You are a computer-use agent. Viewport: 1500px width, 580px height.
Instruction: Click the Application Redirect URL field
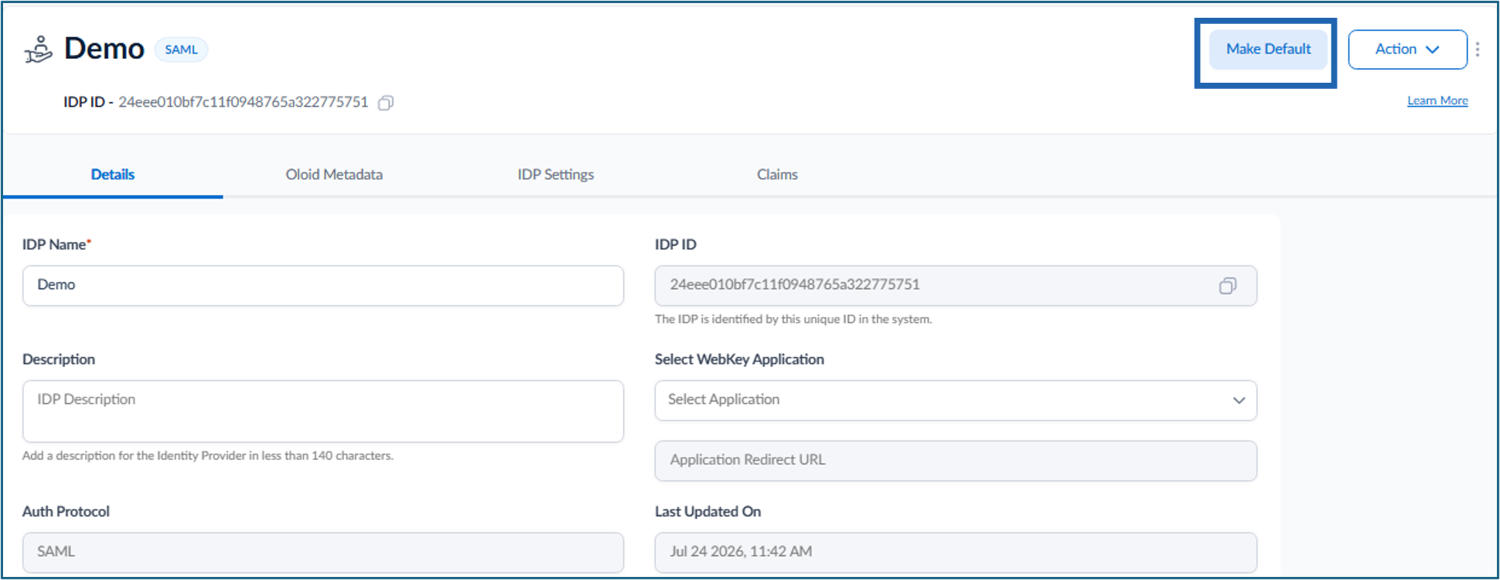(956, 461)
